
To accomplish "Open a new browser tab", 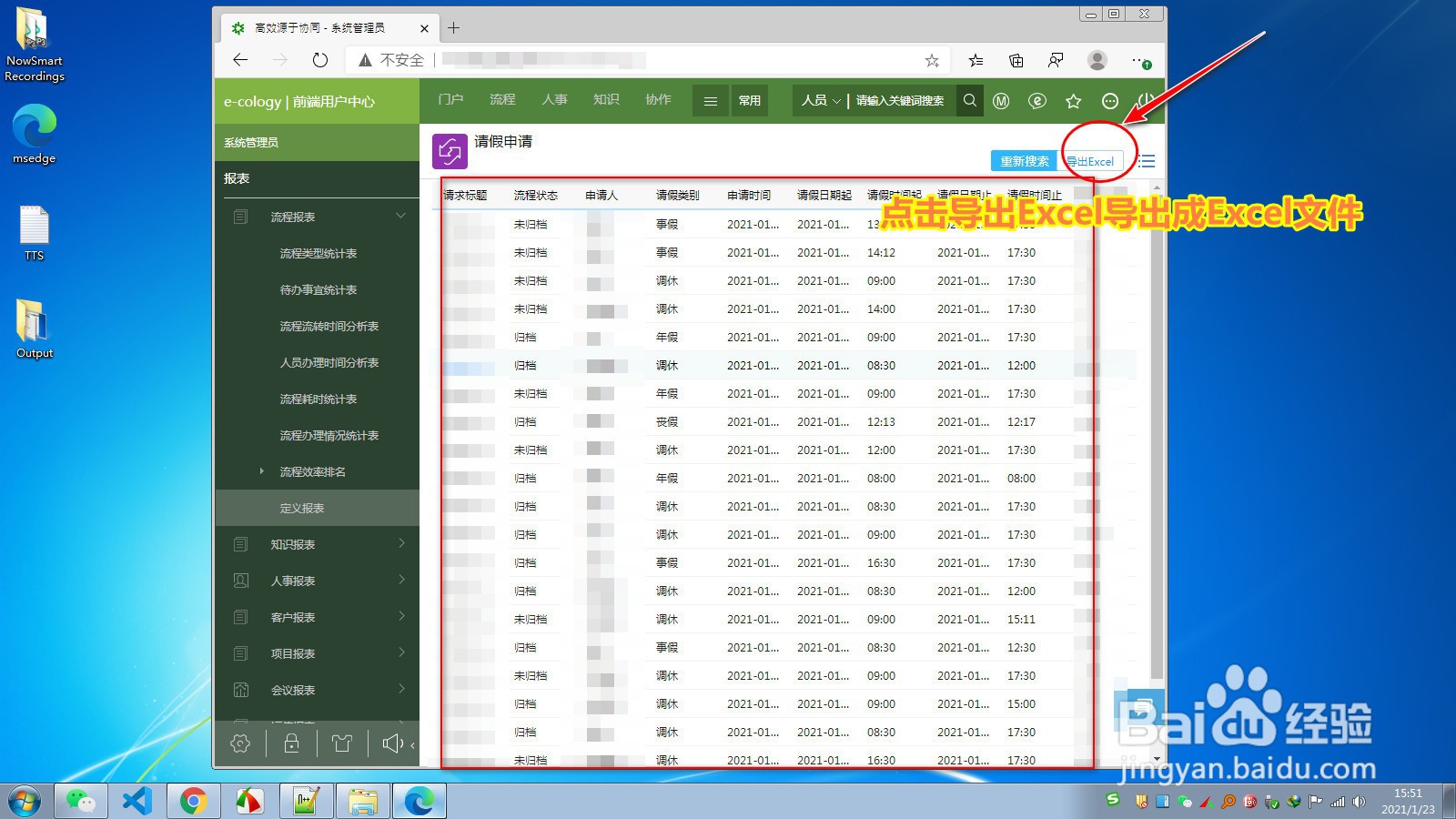I will (453, 27).
